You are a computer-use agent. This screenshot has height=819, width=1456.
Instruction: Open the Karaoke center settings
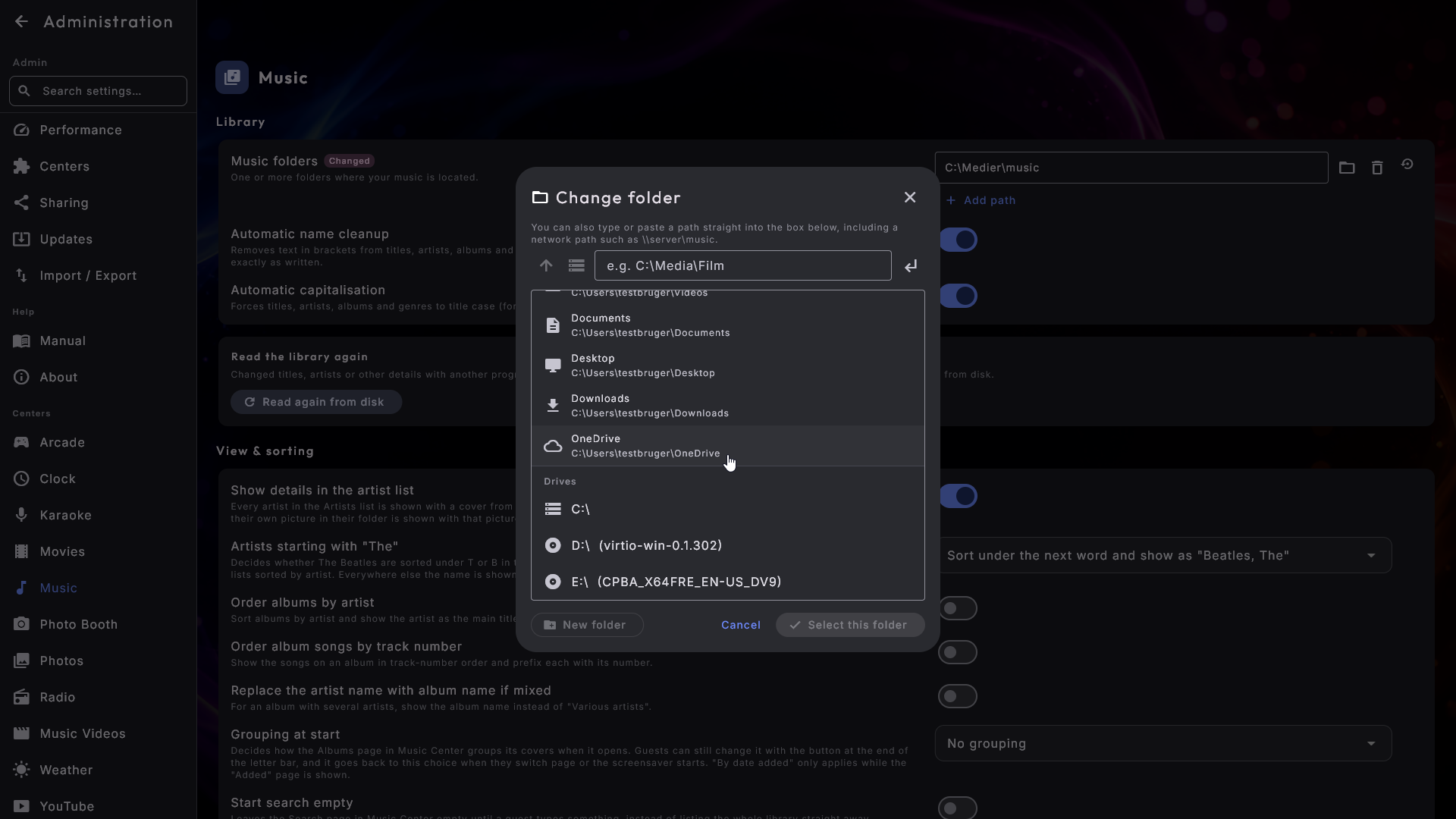(x=98, y=516)
